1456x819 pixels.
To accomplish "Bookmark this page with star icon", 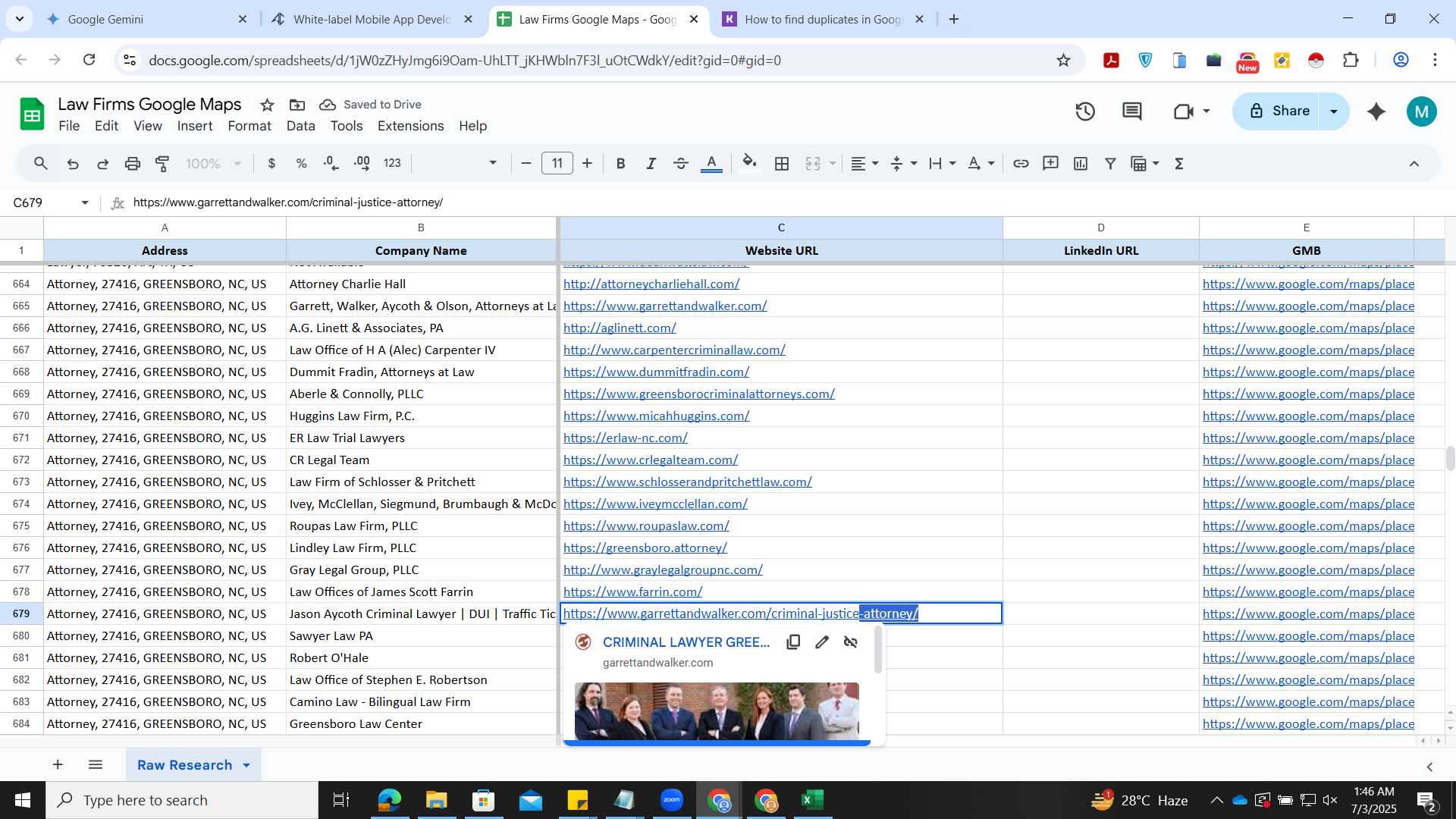I will pos(1063,60).
